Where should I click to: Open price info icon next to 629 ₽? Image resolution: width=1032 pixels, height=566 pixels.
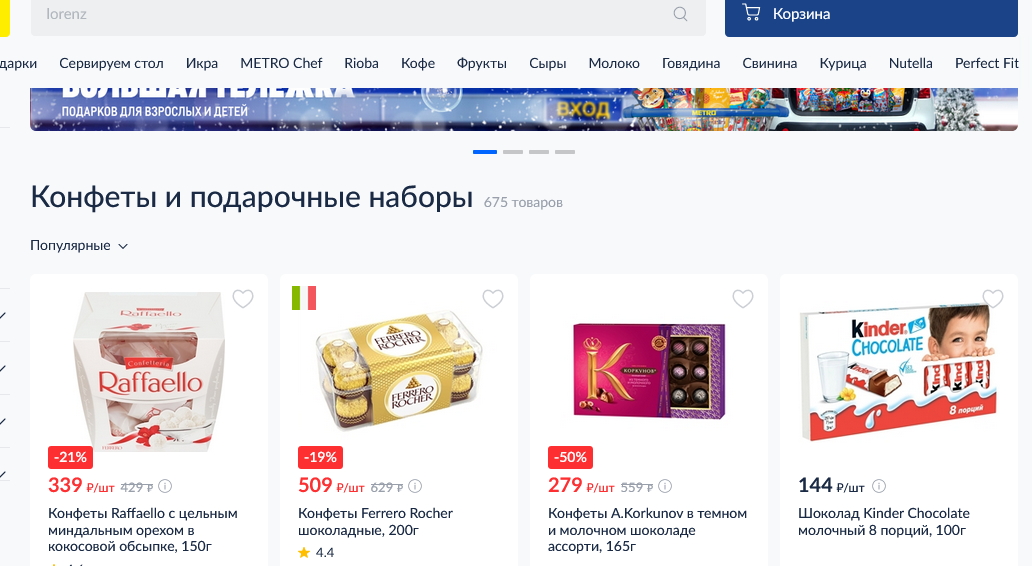coord(415,486)
